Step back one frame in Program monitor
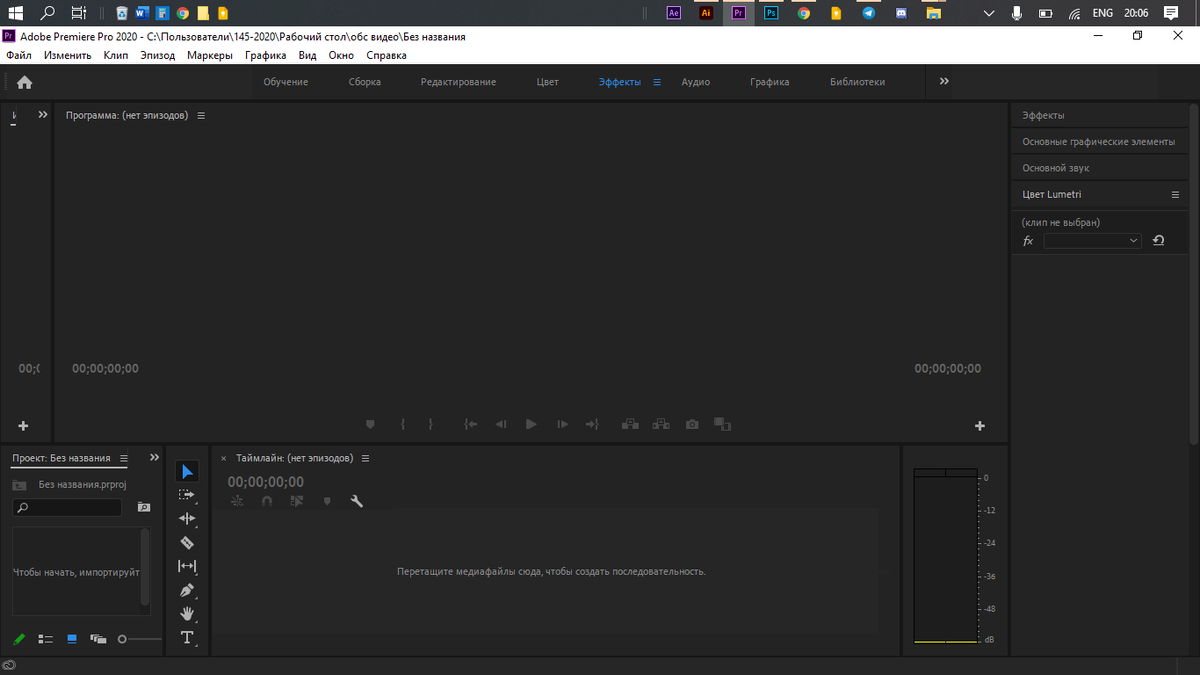The image size is (1200, 675). tap(501, 425)
